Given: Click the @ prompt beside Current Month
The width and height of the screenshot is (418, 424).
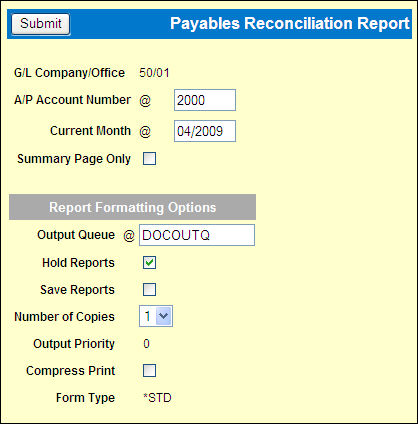Looking at the screenshot, I should [145, 131].
